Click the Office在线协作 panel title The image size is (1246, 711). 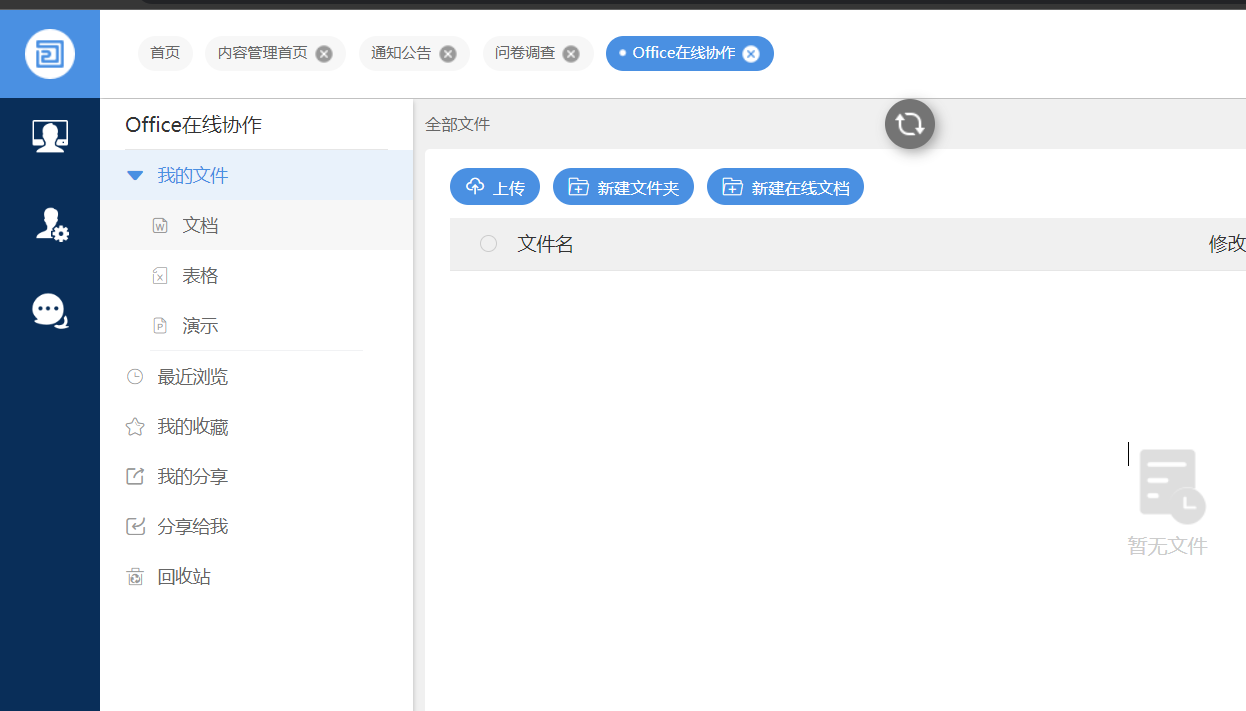click(x=193, y=125)
